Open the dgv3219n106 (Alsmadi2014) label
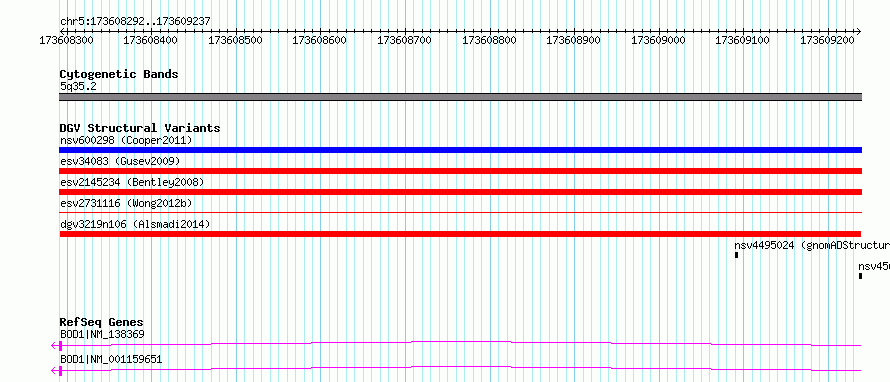Image resolution: width=890 pixels, height=382 pixels. point(135,224)
